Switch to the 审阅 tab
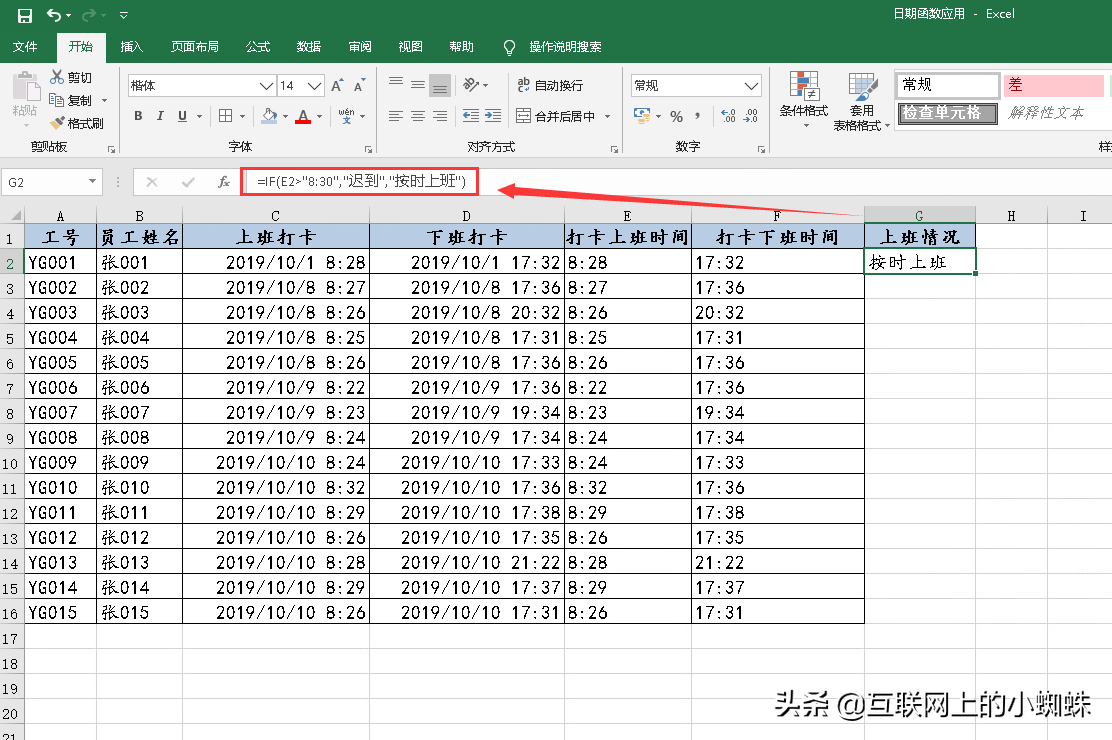The width and height of the screenshot is (1112, 740). [x=360, y=47]
